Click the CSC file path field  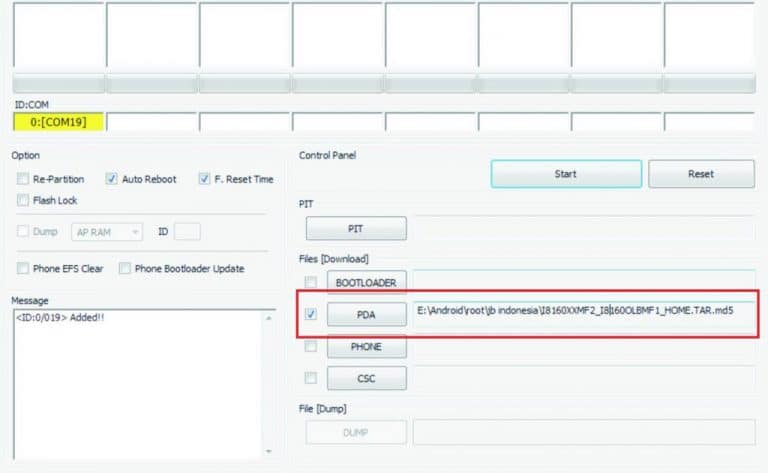(584, 378)
